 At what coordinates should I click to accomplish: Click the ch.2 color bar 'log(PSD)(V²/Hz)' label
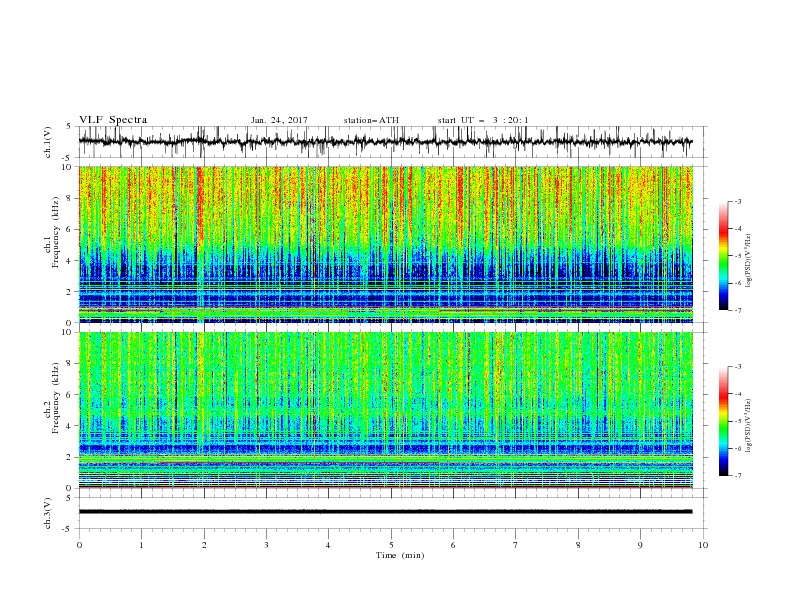748,426
